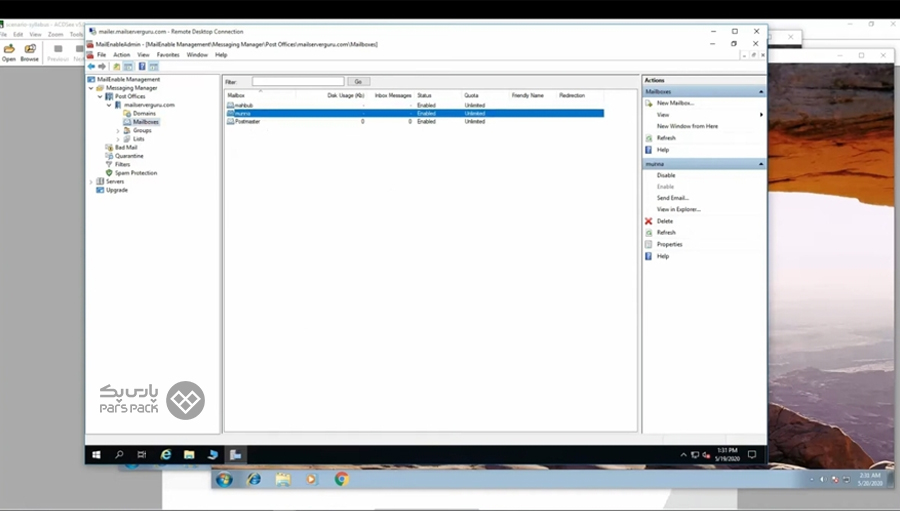This screenshot has height=511, width=900.
Task: Open the Help menu in the menu bar
Action: [x=221, y=55]
